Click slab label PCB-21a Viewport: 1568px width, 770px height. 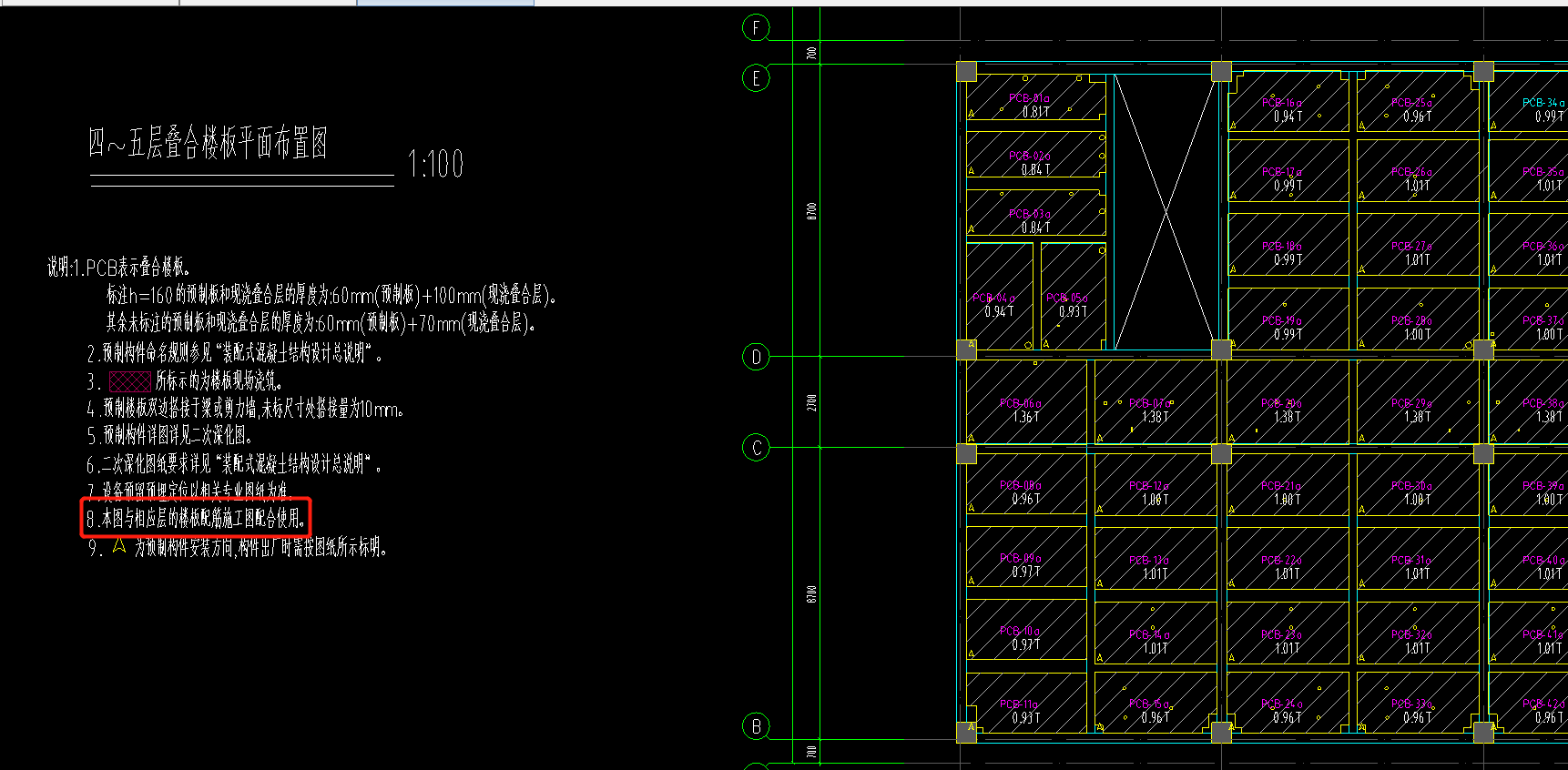click(x=1281, y=486)
